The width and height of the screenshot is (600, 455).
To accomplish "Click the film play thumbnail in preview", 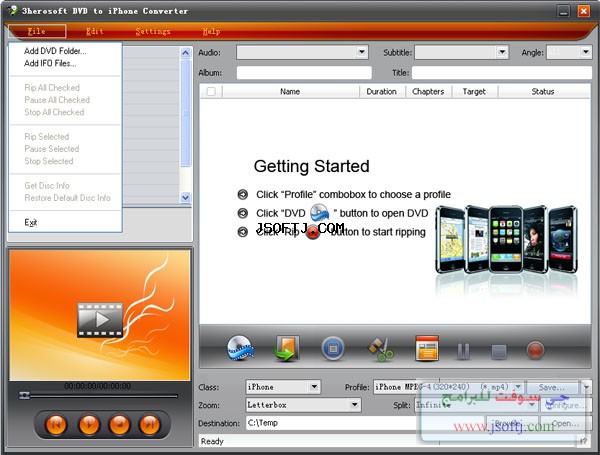I will (x=100, y=320).
